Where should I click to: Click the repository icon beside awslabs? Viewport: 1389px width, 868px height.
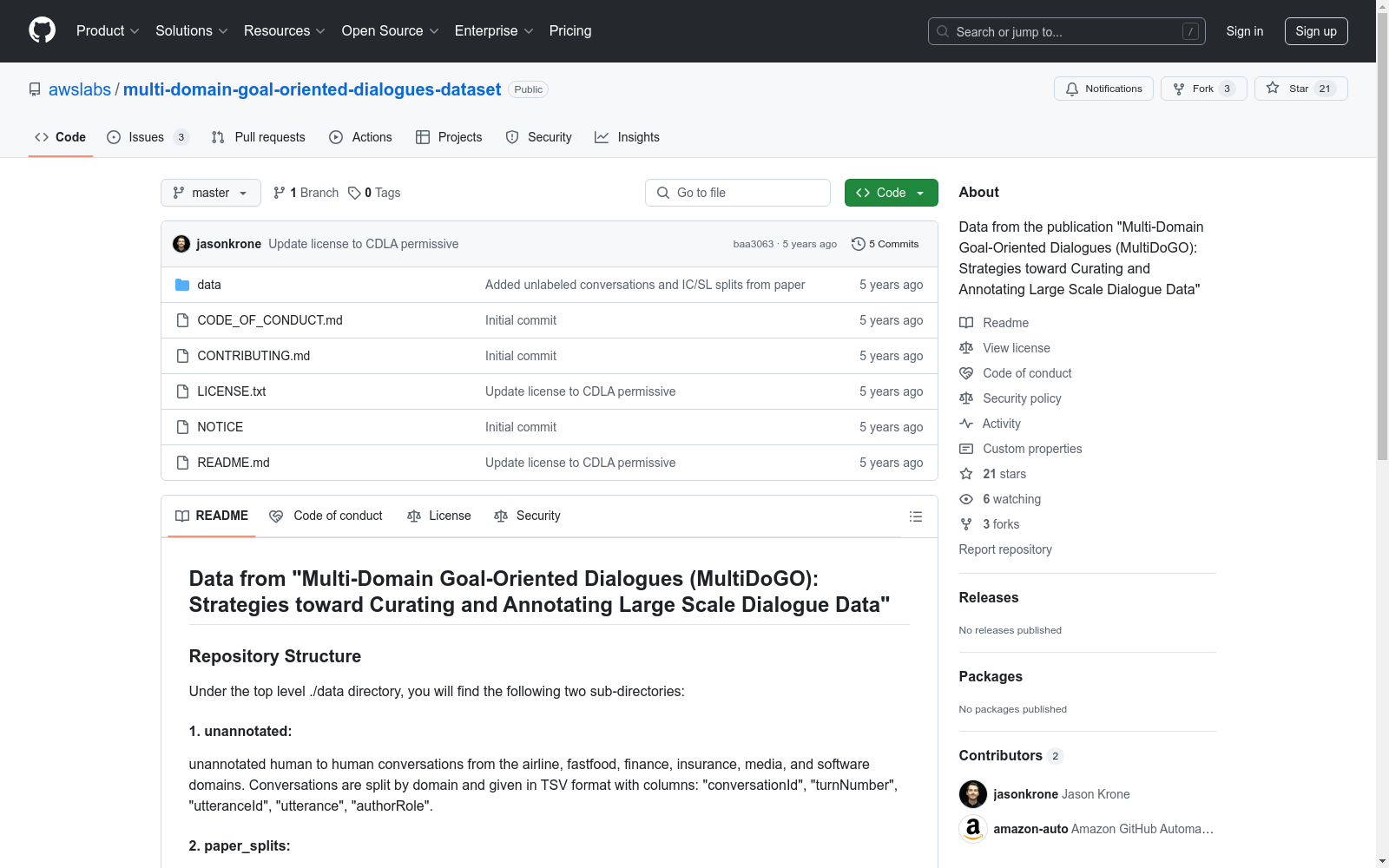(35, 89)
